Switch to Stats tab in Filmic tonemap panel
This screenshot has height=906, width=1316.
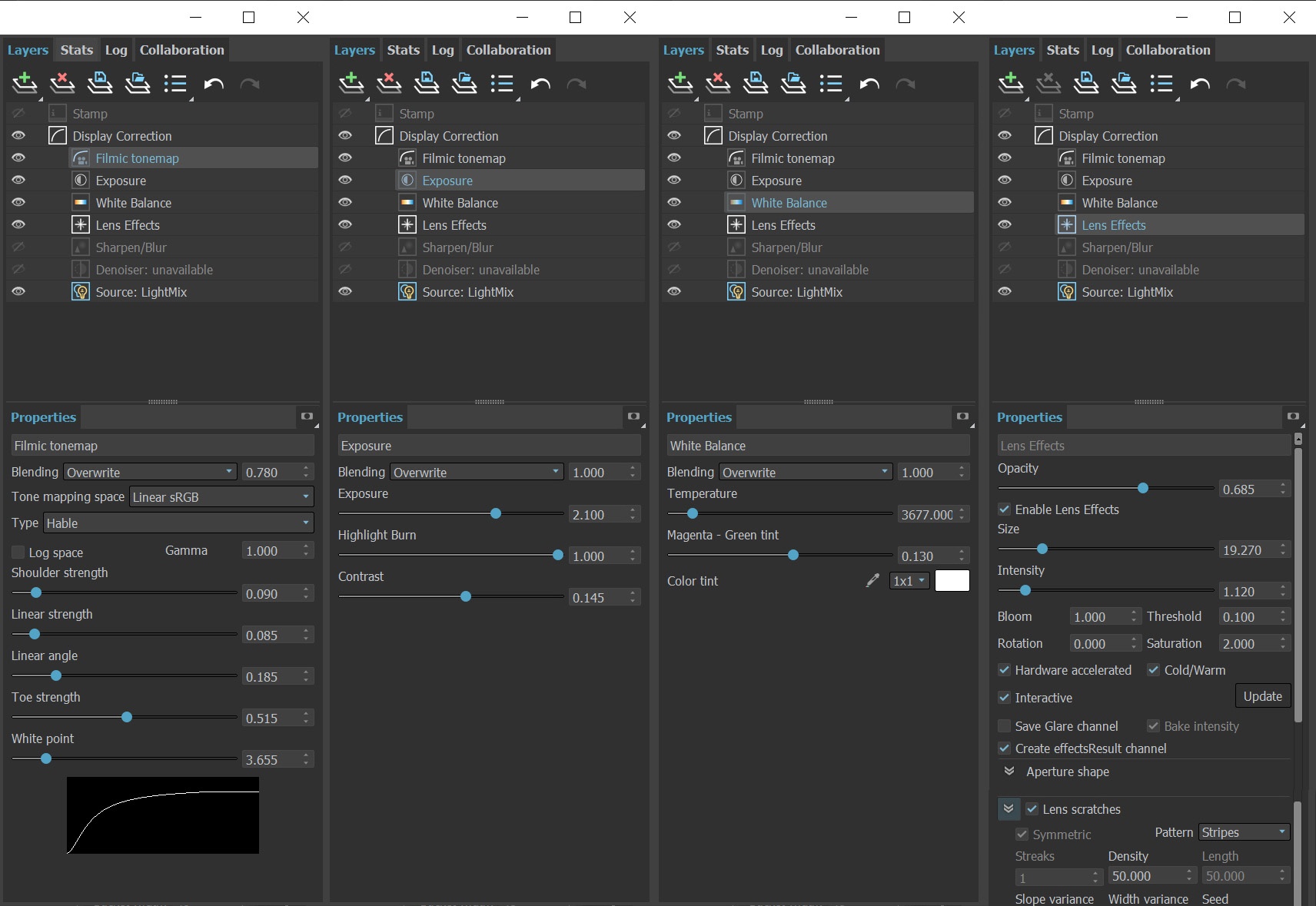[77, 50]
